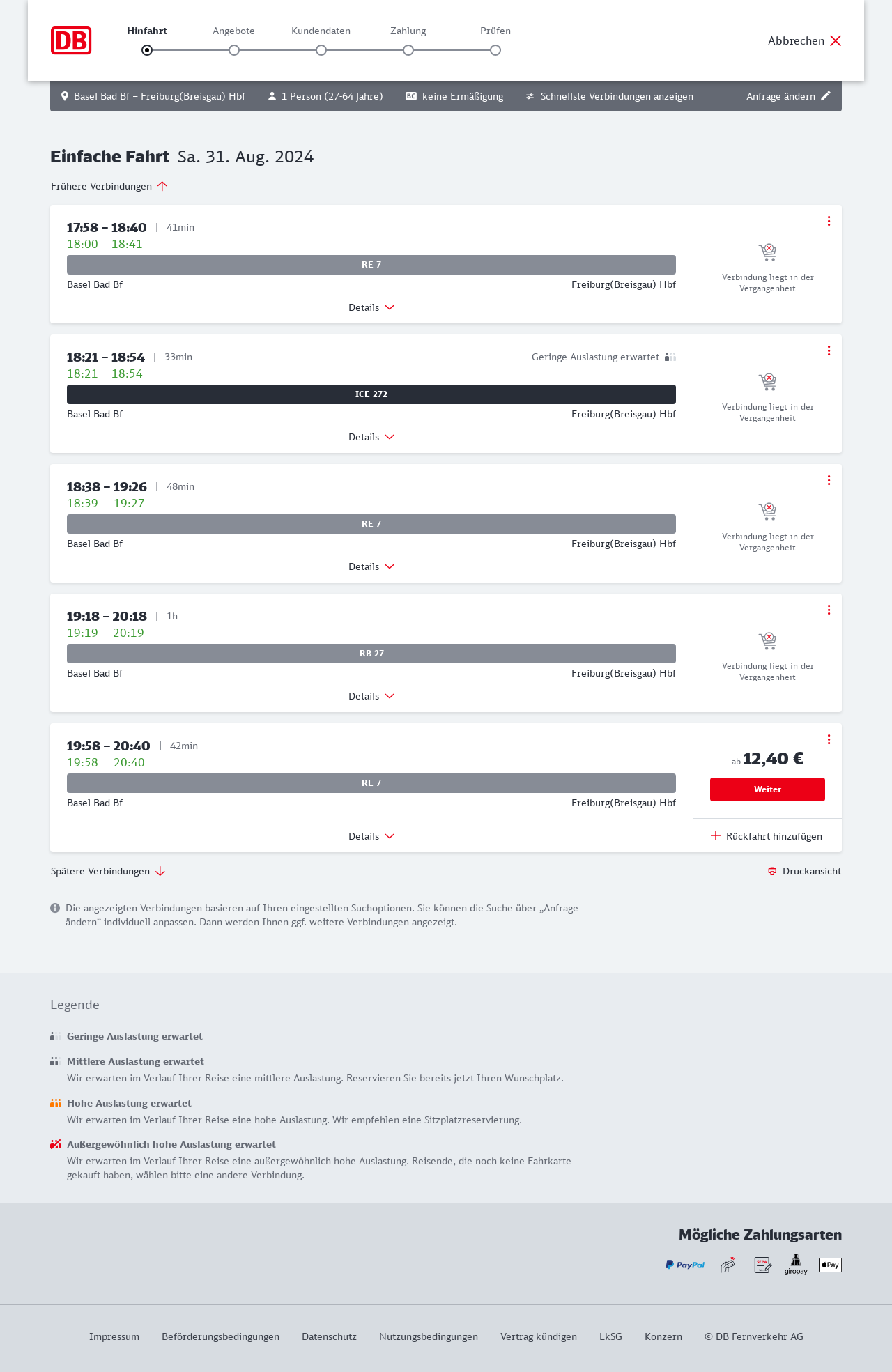Open three-dot menu for 19:58 connection

[x=829, y=739]
